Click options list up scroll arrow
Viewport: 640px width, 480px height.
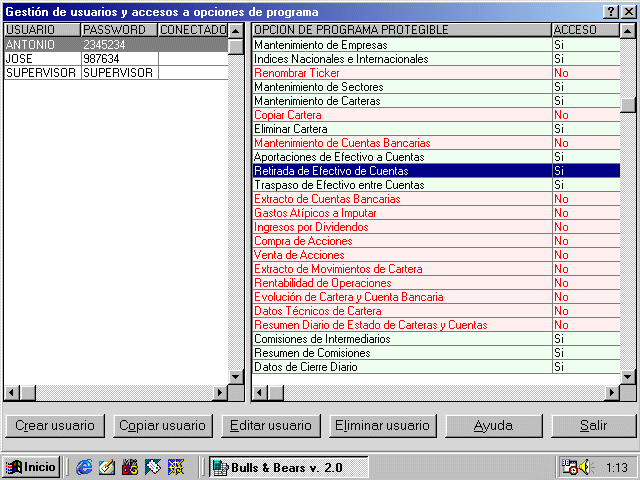(x=628, y=31)
